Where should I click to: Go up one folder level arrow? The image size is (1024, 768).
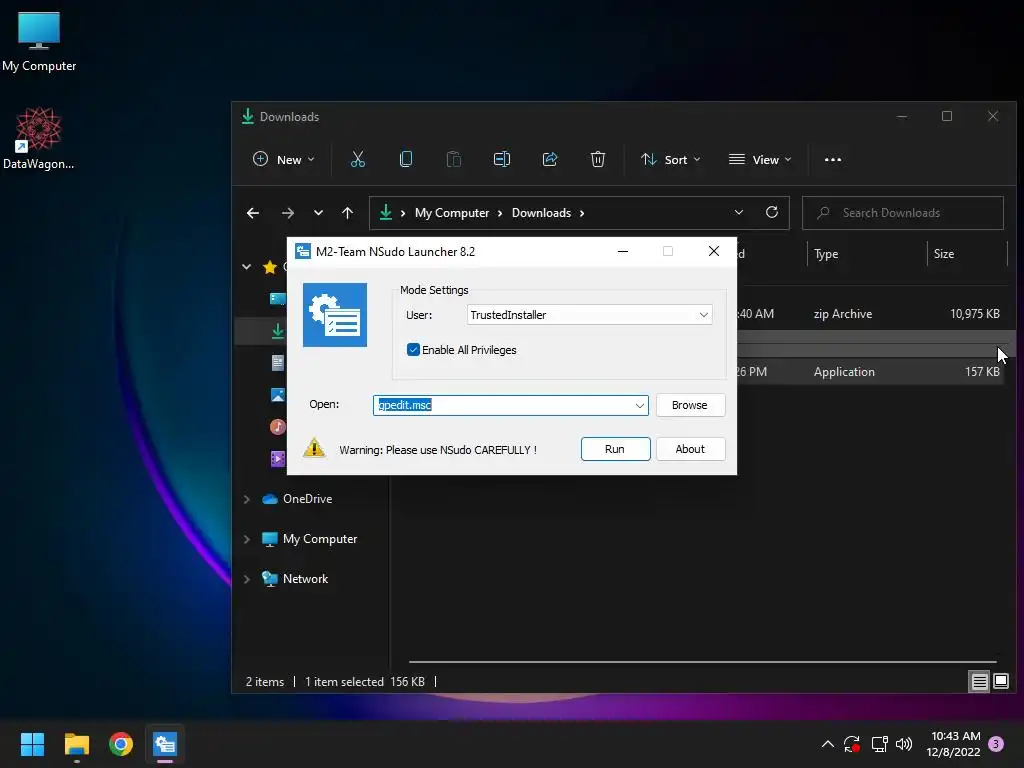tap(347, 213)
